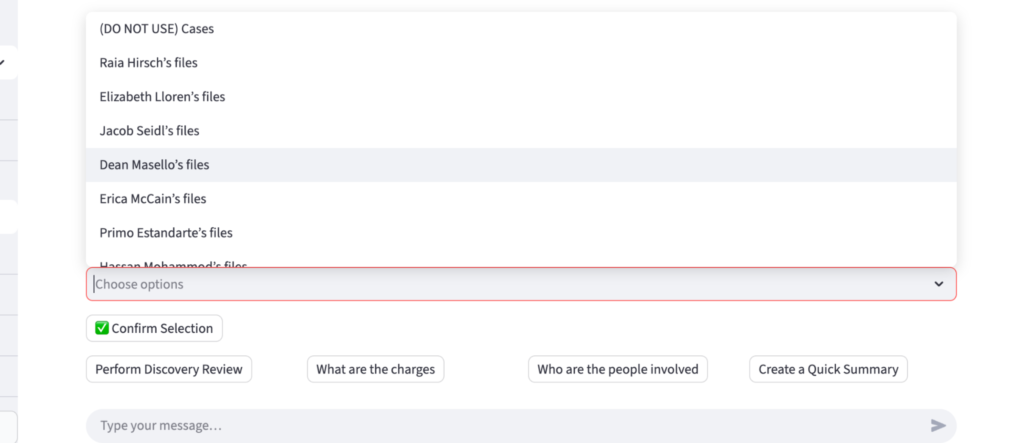The height and width of the screenshot is (443, 1024).
Task: Click the green checkmark icon on Confirm Selection
Action: pos(102,328)
